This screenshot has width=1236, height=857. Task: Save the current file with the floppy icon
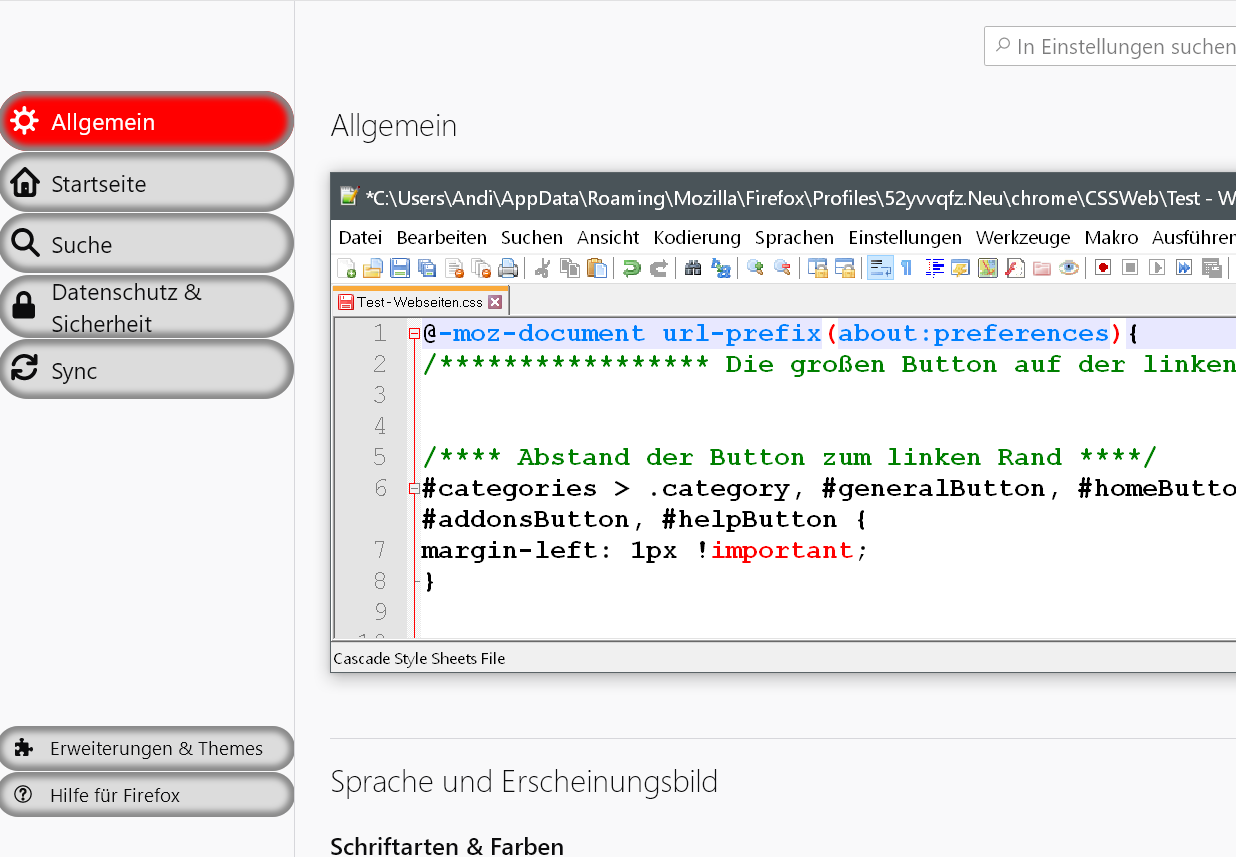click(x=400, y=267)
